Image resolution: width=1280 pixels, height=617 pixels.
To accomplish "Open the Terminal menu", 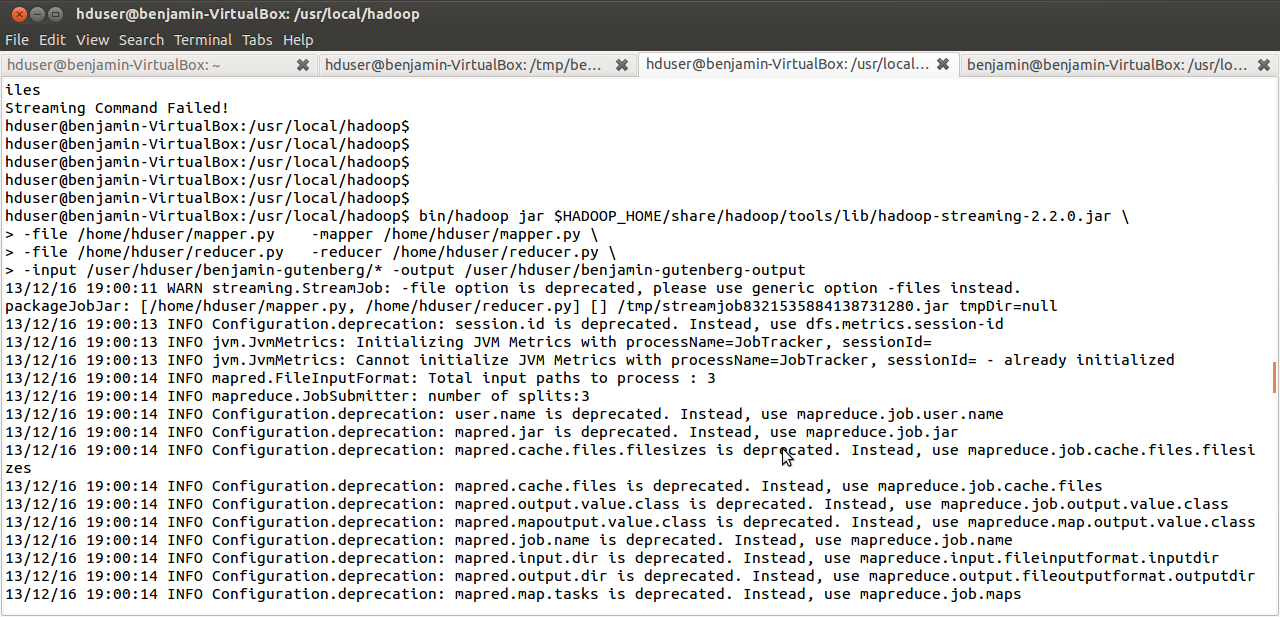I will point(203,40).
